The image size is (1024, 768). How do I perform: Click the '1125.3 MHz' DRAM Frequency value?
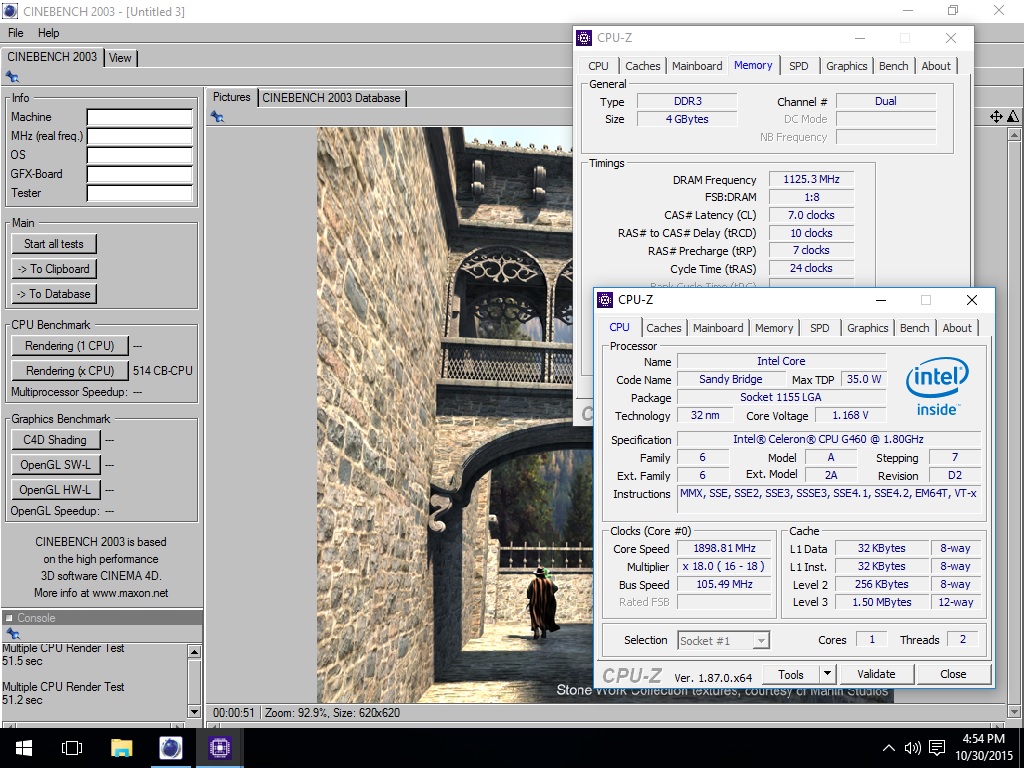click(x=811, y=179)
